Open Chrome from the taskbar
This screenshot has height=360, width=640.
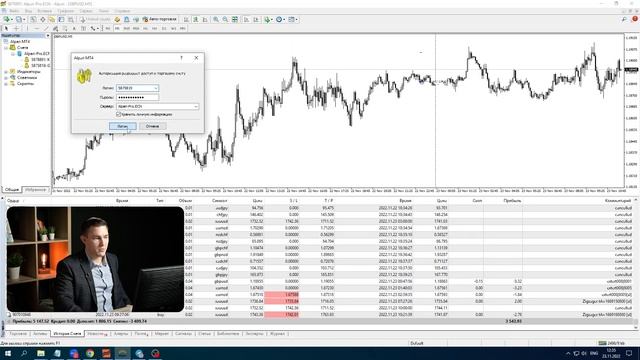90,353
